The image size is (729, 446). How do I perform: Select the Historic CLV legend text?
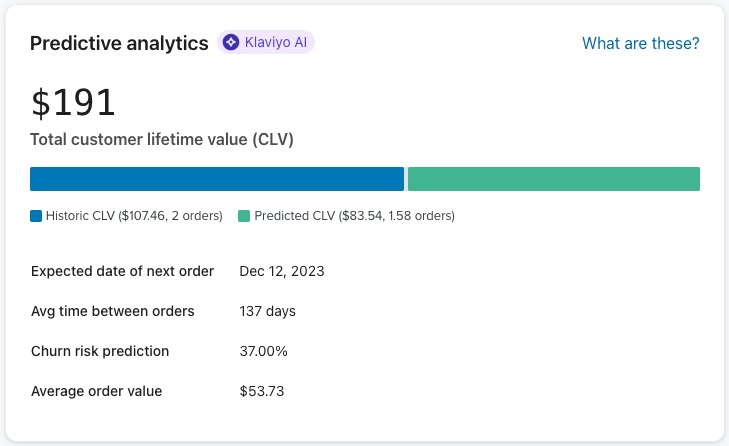tap(134, 216)
